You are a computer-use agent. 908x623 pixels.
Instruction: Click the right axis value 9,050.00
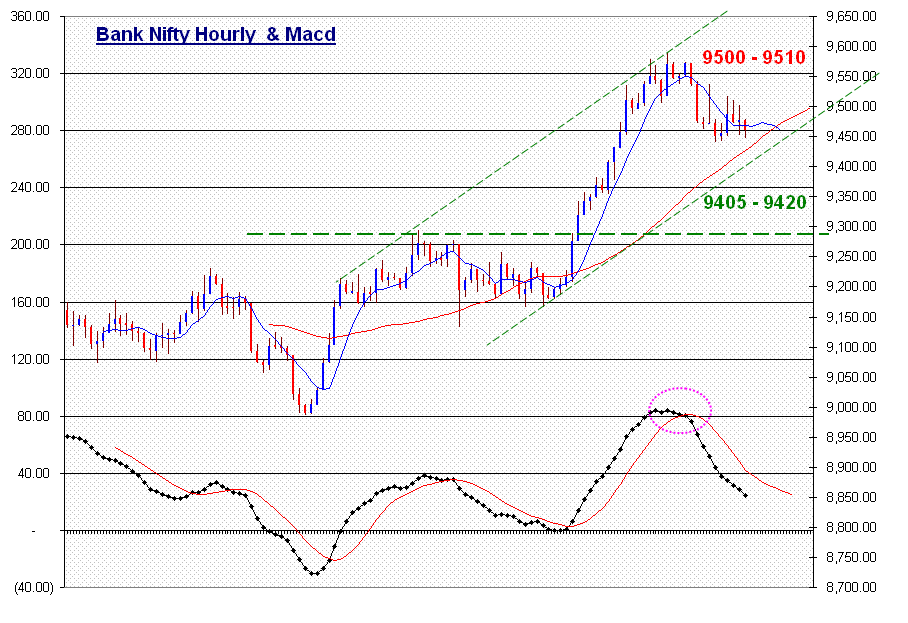851,378
